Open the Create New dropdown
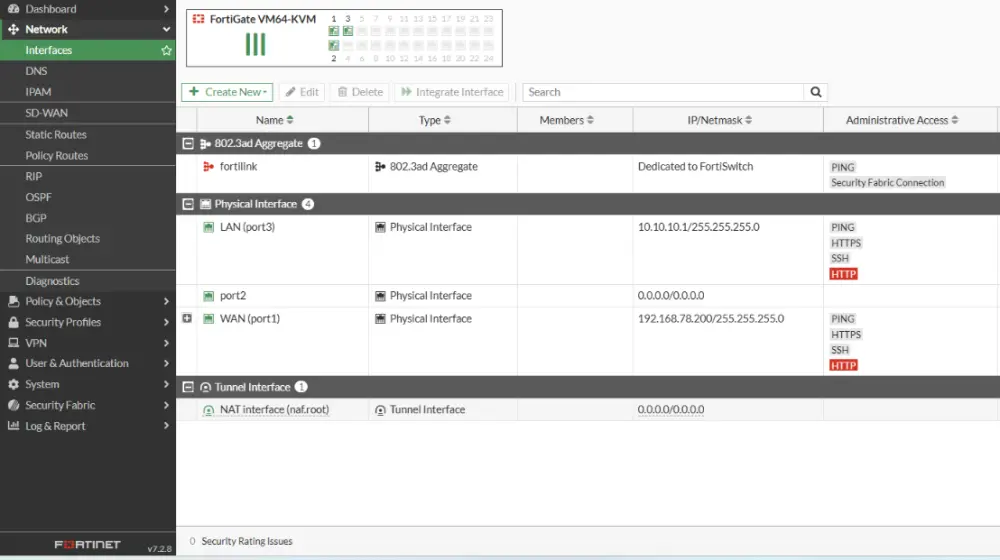This screenshot has width=1000, height=560. click(227, 92)
